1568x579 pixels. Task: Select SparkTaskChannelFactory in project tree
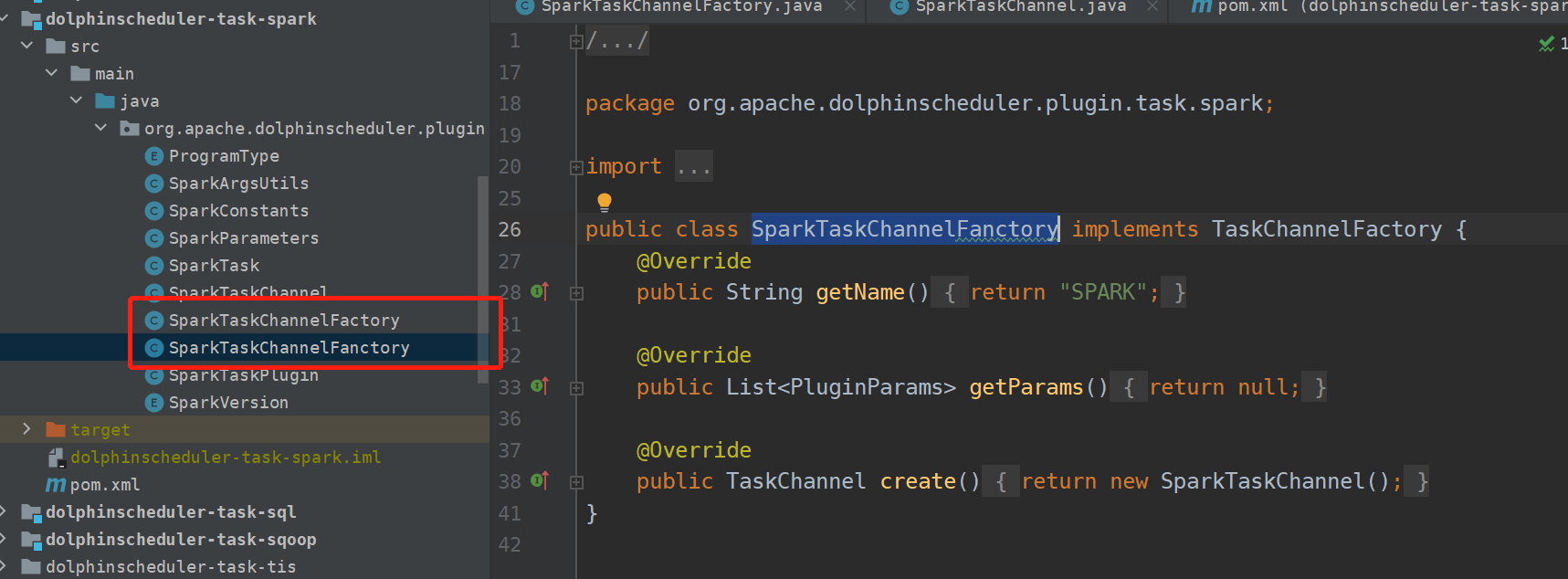click(284, 321)
